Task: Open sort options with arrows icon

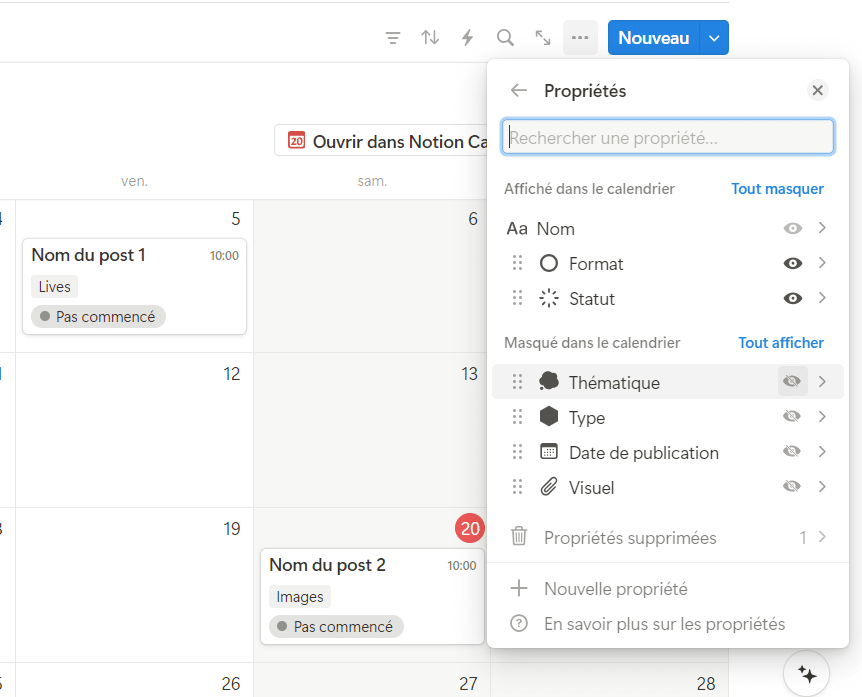Action: pos(430,38)
